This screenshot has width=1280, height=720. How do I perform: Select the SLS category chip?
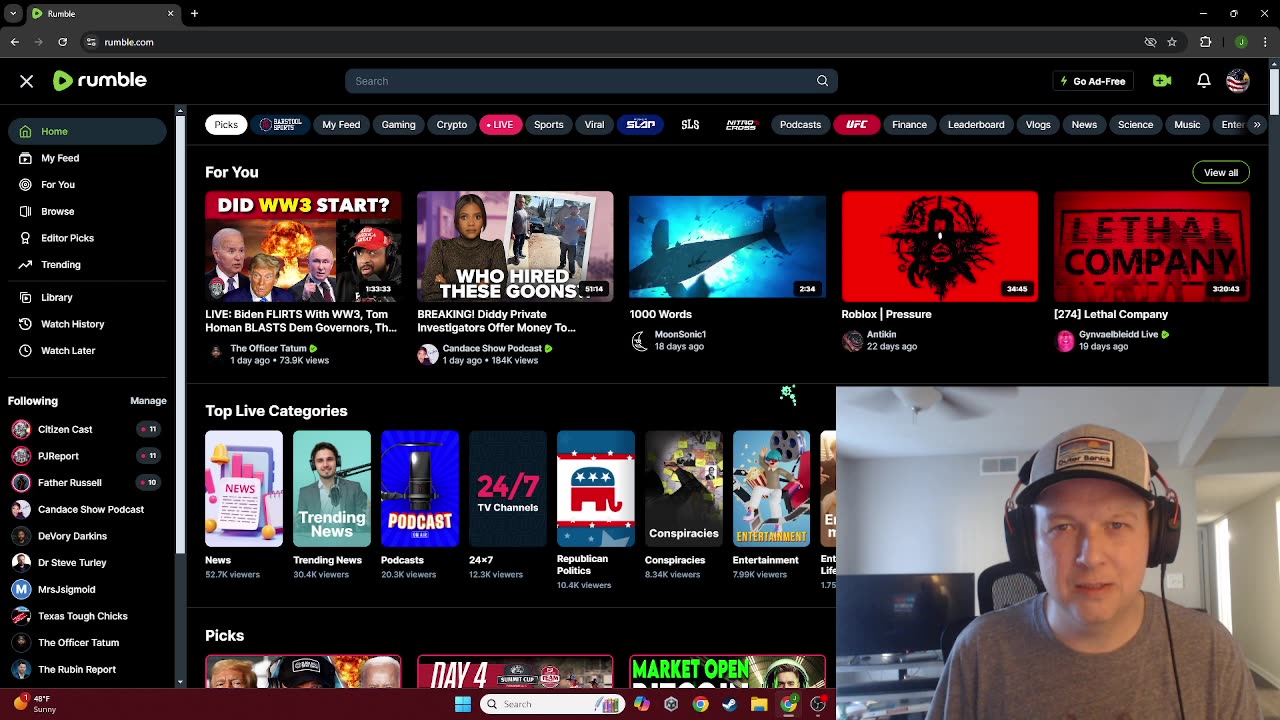click(x=690, y=125)
